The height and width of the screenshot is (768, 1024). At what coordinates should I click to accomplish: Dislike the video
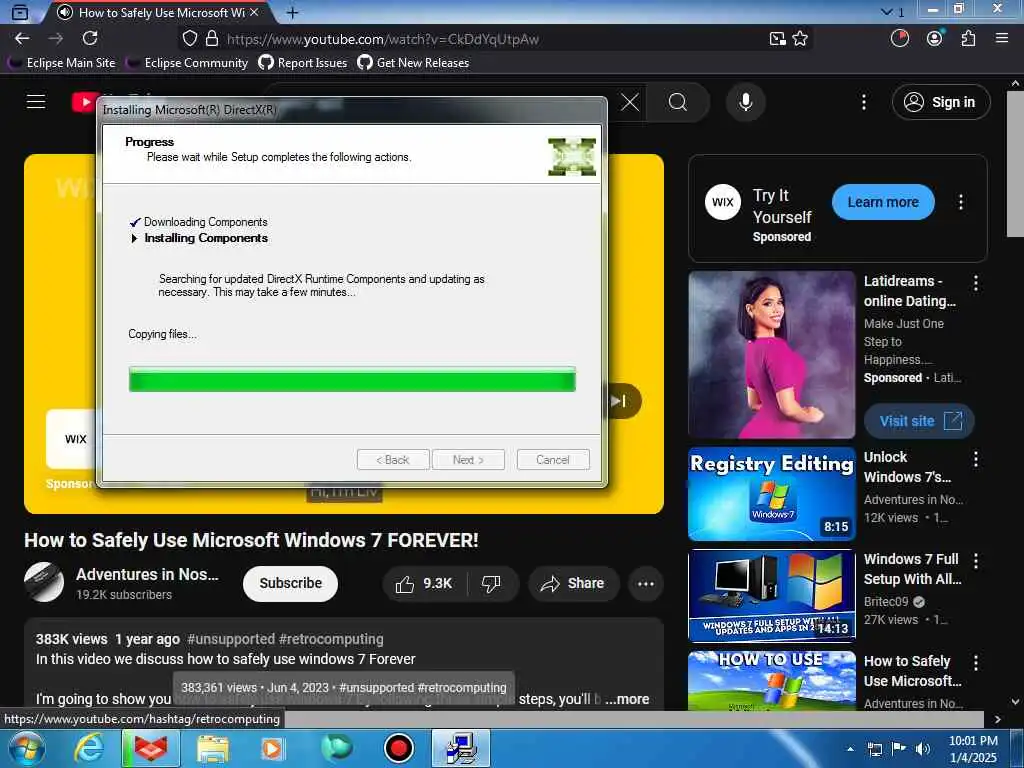tap(492, 583)
